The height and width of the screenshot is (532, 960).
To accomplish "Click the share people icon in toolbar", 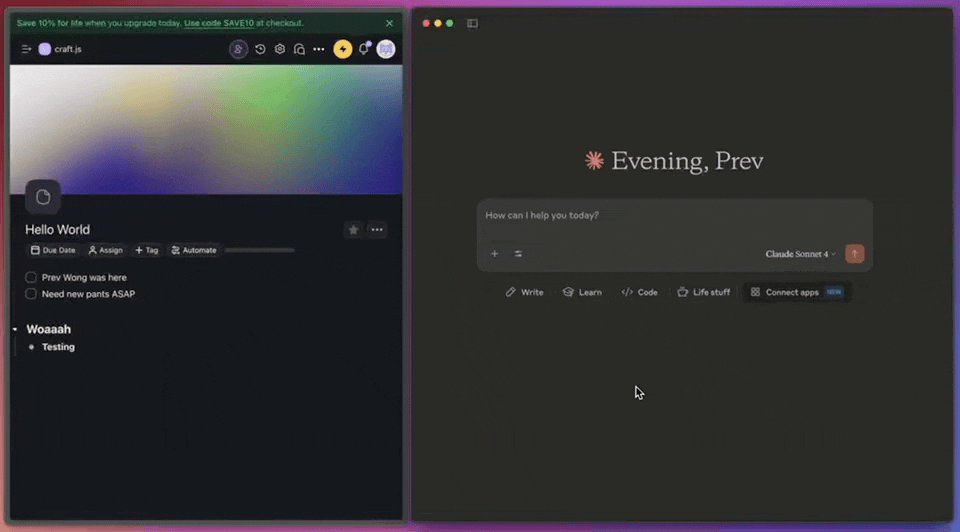I will pos(238,49).
